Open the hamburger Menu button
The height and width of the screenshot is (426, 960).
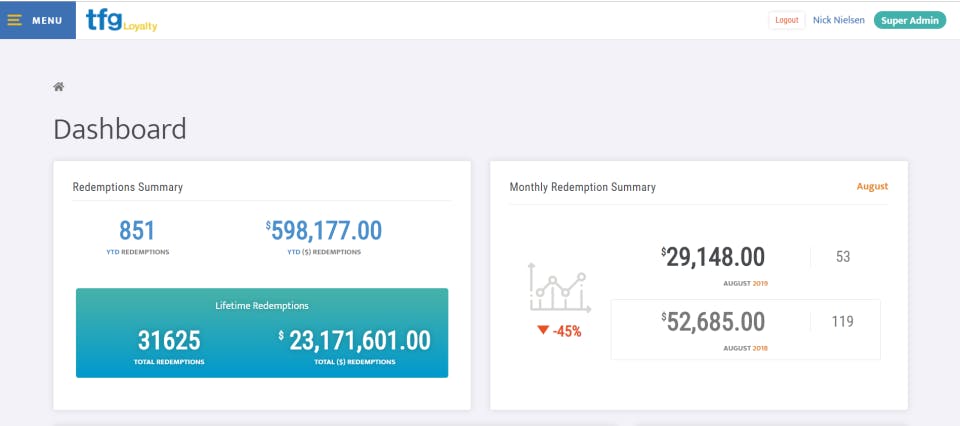[x=37, y=20]
